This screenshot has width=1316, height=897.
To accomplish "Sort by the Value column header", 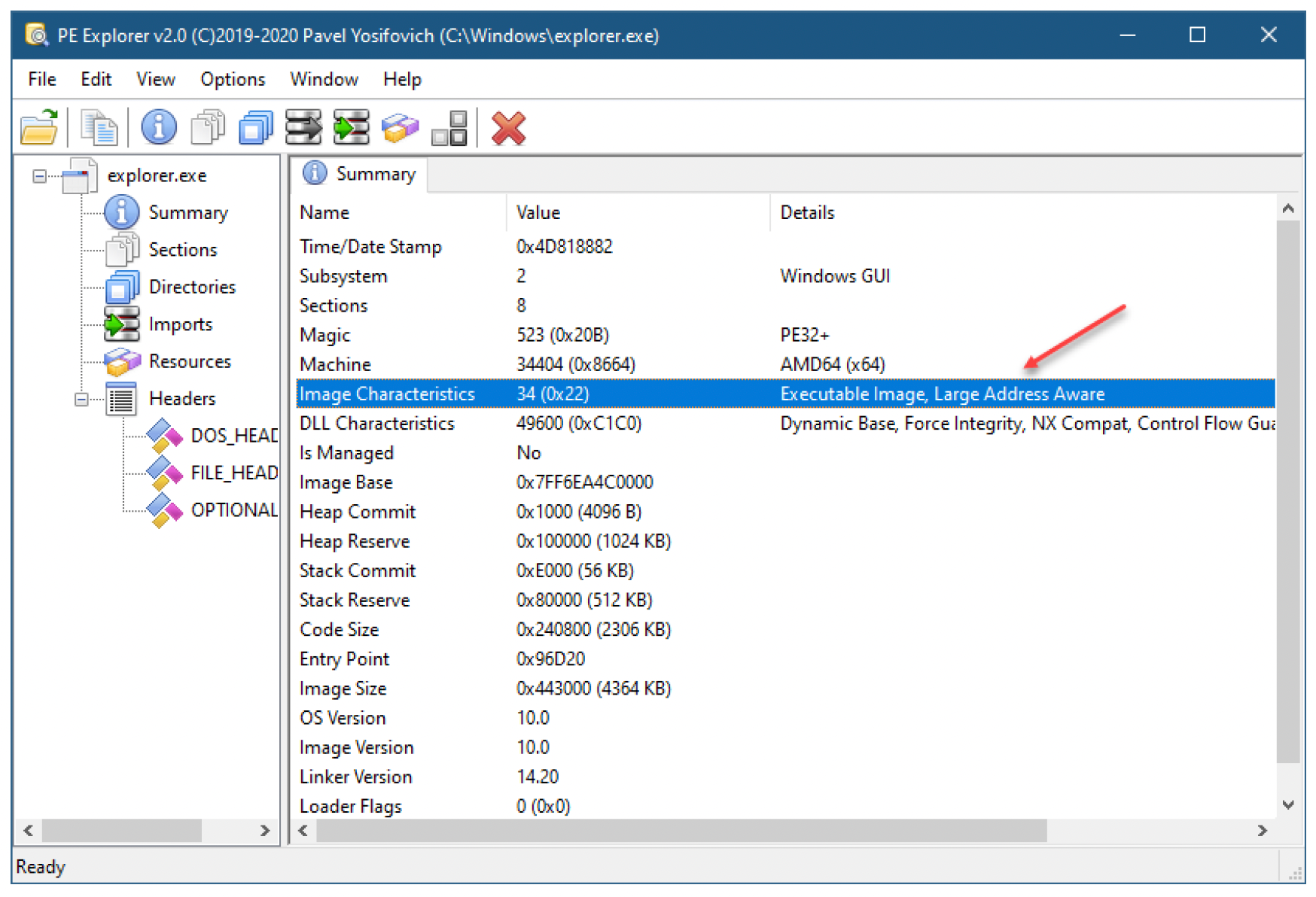I will click(639, 212).
